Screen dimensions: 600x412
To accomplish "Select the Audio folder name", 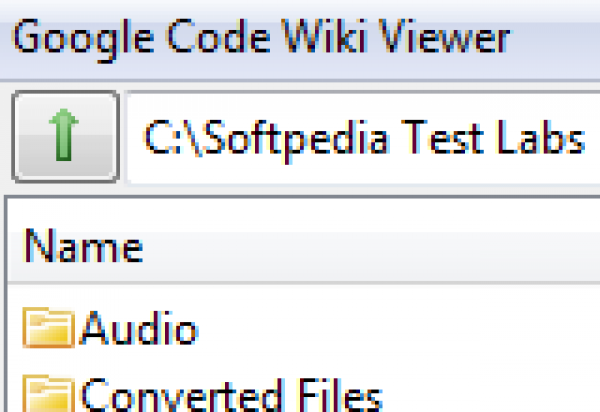I will click(x=138, y=329).
